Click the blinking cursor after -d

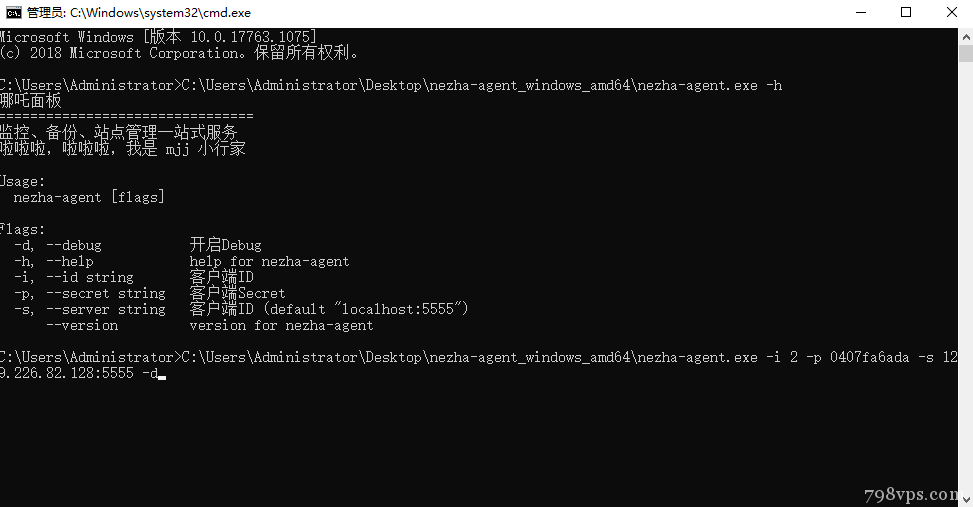(162, 376)
